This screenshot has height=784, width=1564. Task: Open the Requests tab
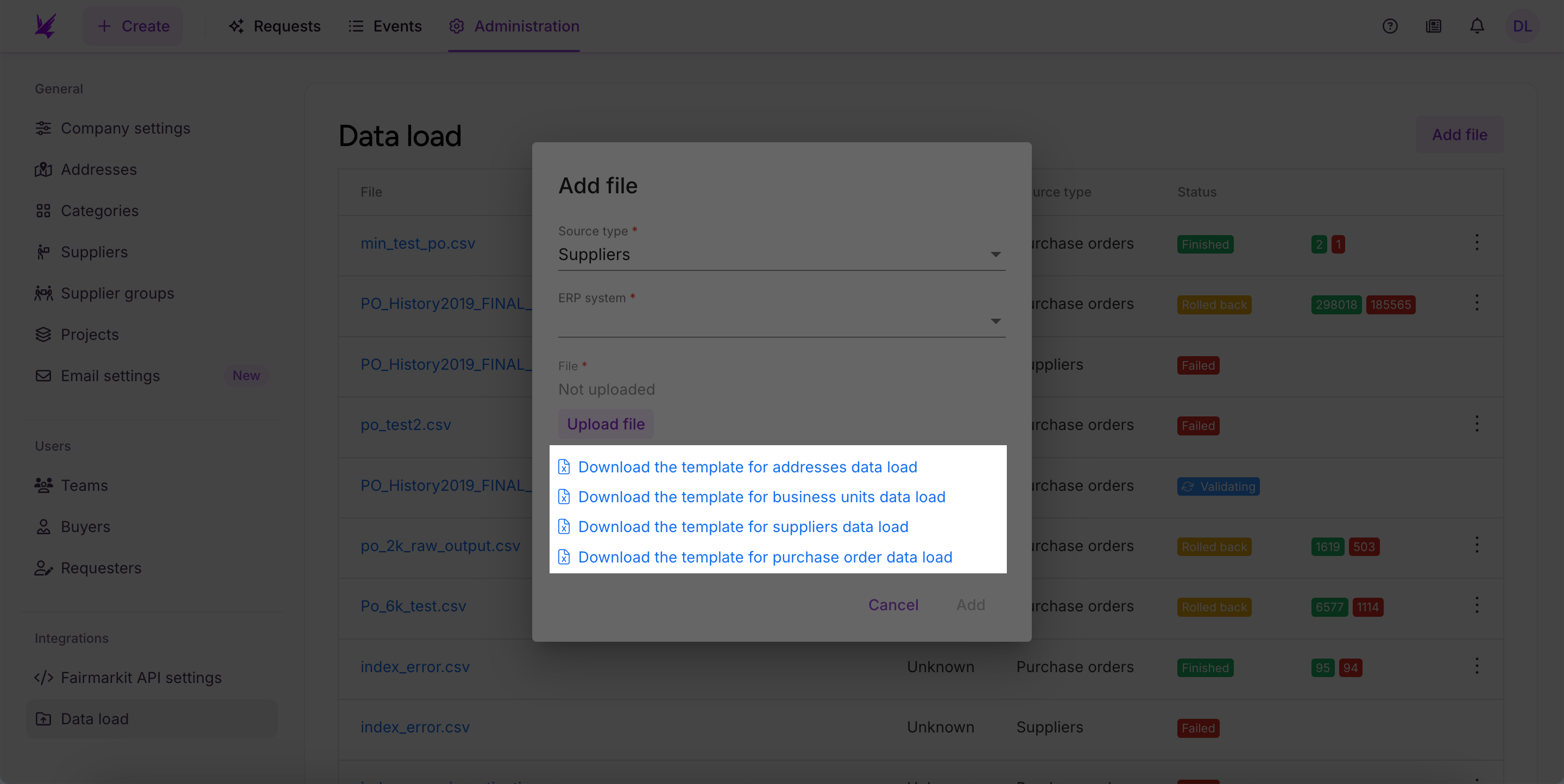pyautogui.click(x=274, y=26)
